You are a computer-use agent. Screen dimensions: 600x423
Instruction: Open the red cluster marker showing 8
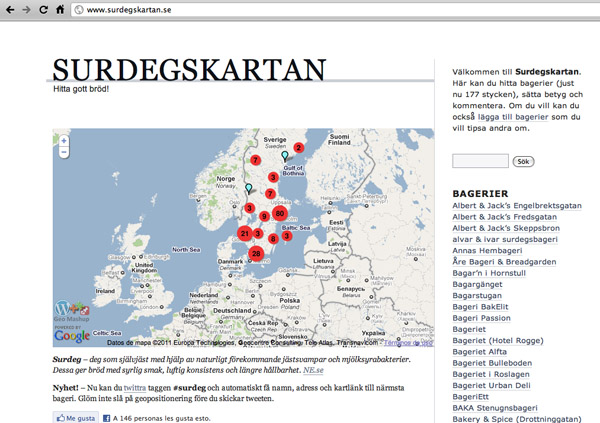click(273, 239)
